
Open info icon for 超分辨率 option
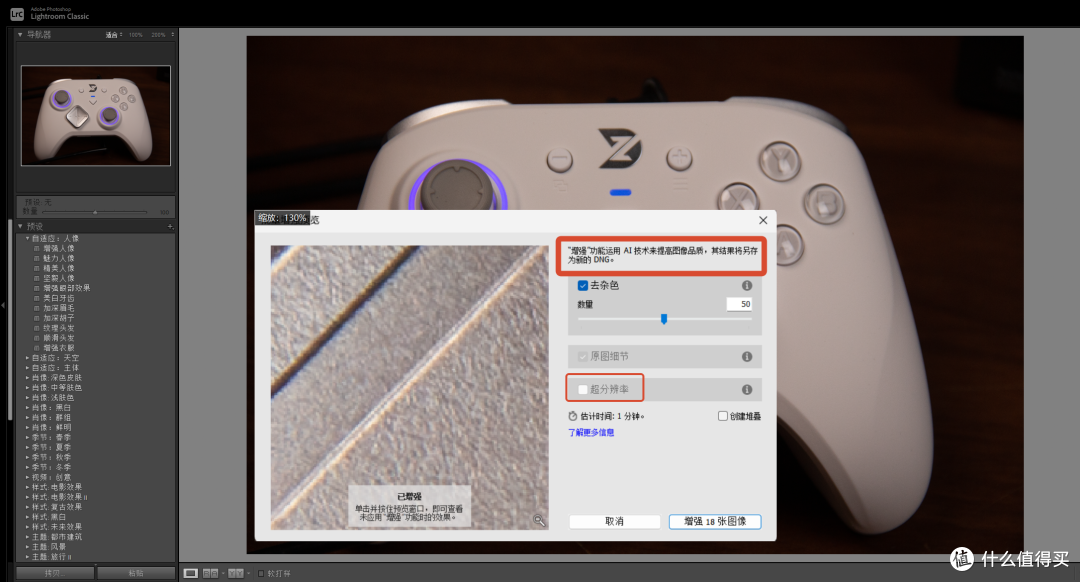(747, 389)
